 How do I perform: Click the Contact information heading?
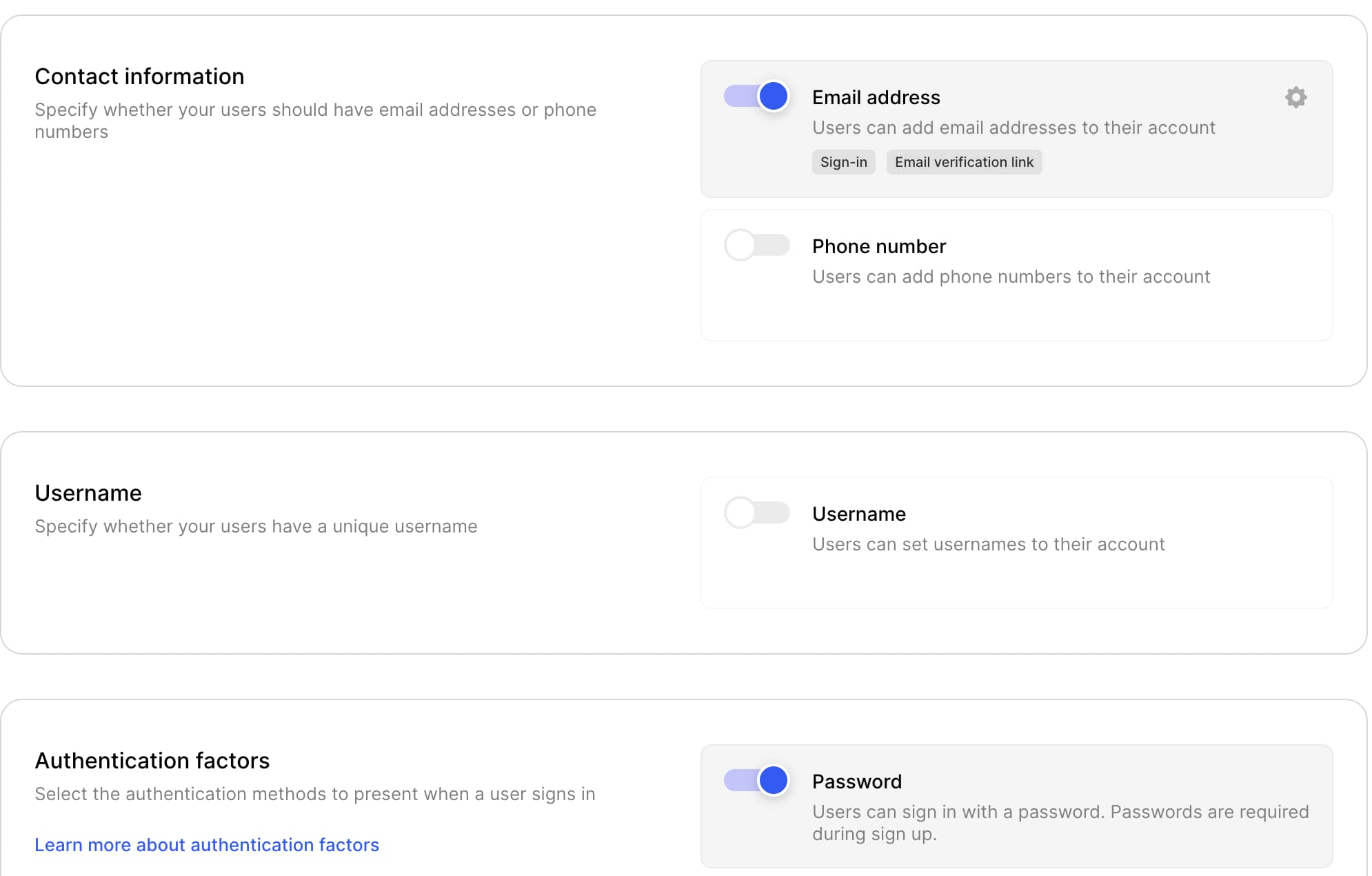click(139, 77)
